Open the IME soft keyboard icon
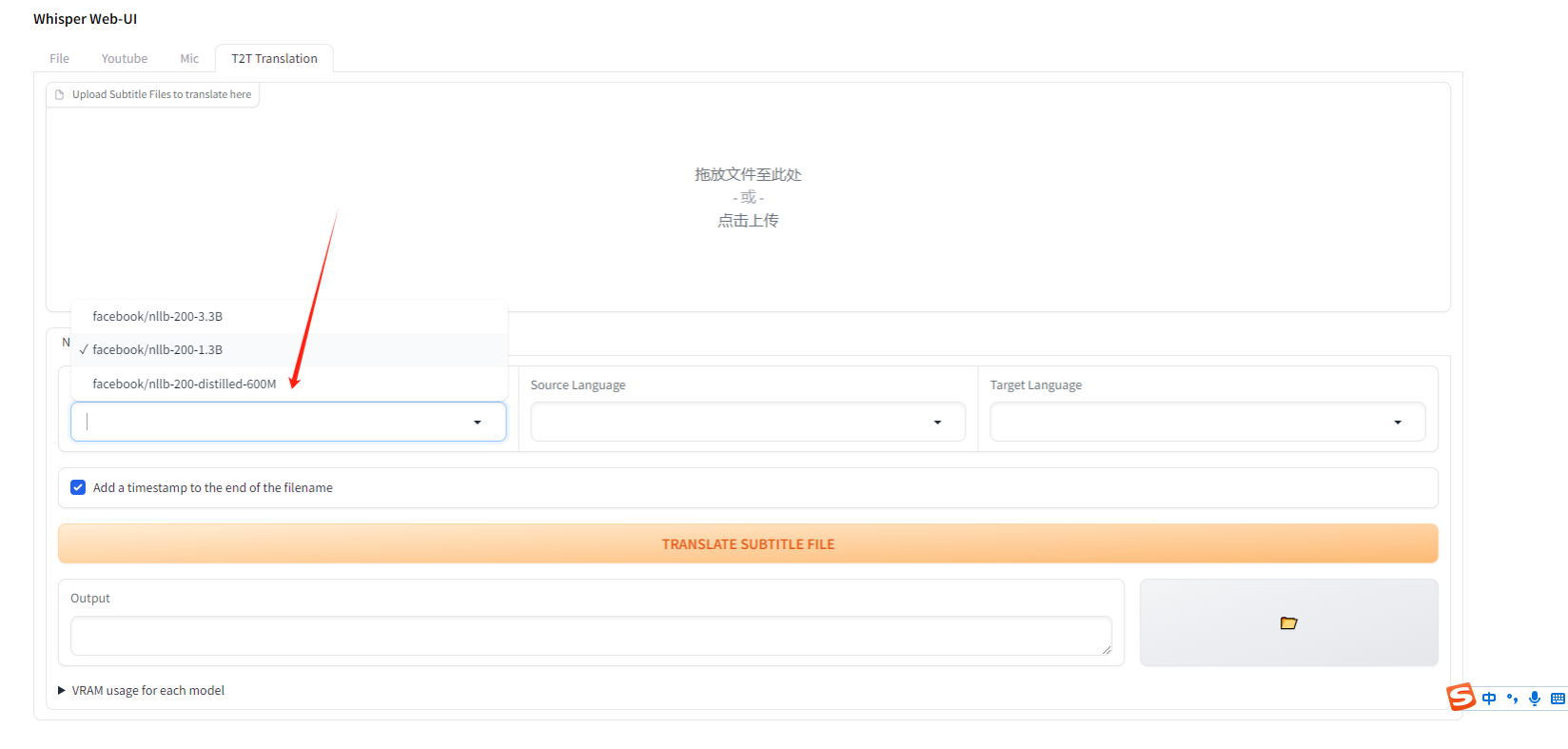The height and width of the screenshot is (749, 1568). (1558, 699)
